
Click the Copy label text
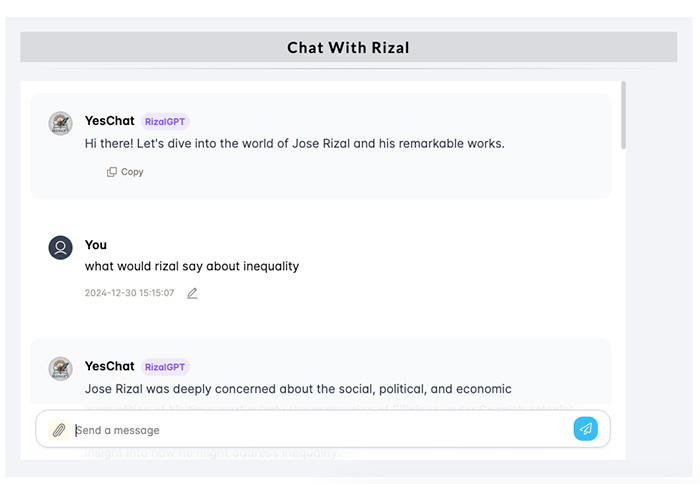[132, 172]
